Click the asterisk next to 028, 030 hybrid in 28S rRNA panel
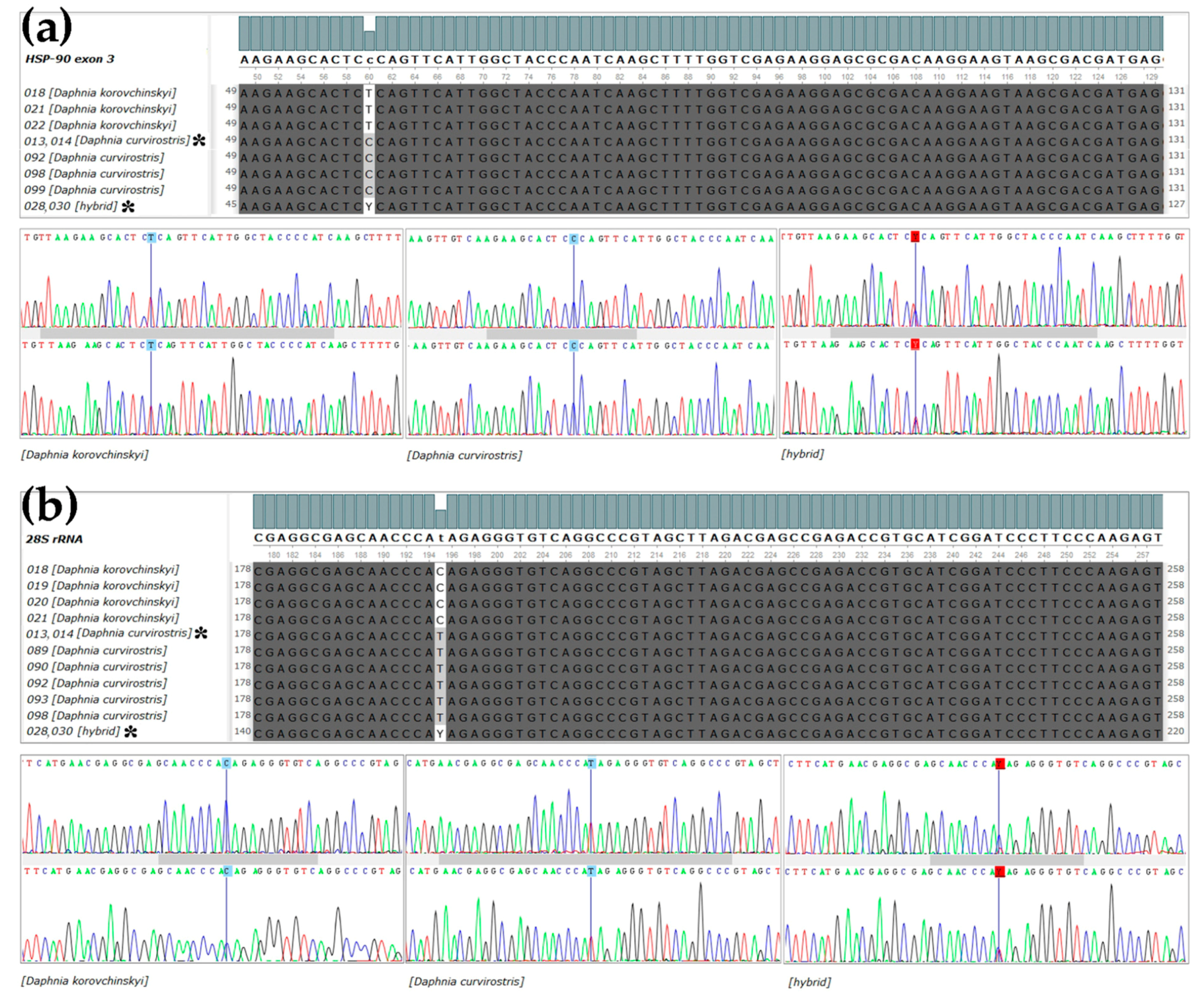1204x995 pixels. (x=131, y=731)
